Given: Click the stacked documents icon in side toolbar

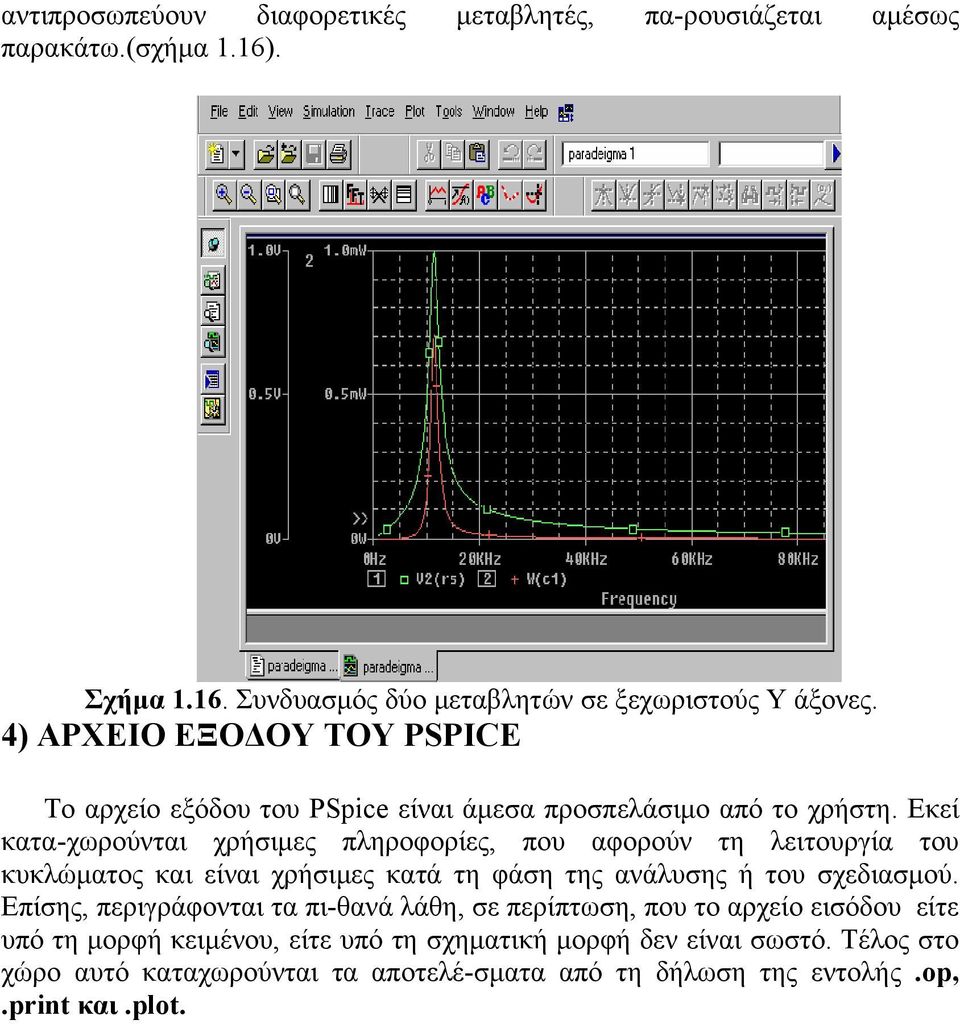Looking at the screenshot, I should [x=213, y=312].
